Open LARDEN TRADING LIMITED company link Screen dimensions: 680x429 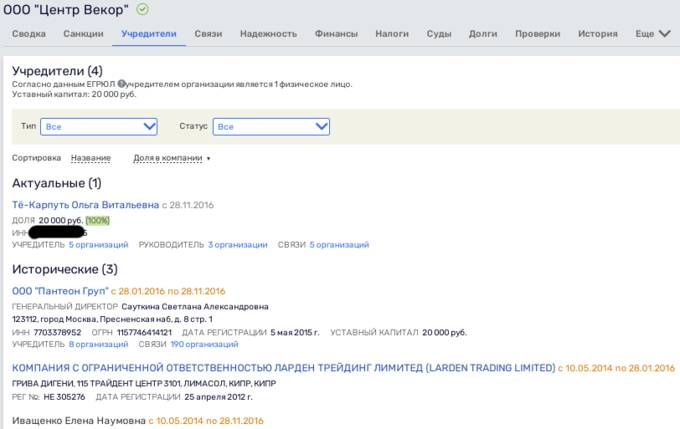pyautogui.click(x=284, y=368)
